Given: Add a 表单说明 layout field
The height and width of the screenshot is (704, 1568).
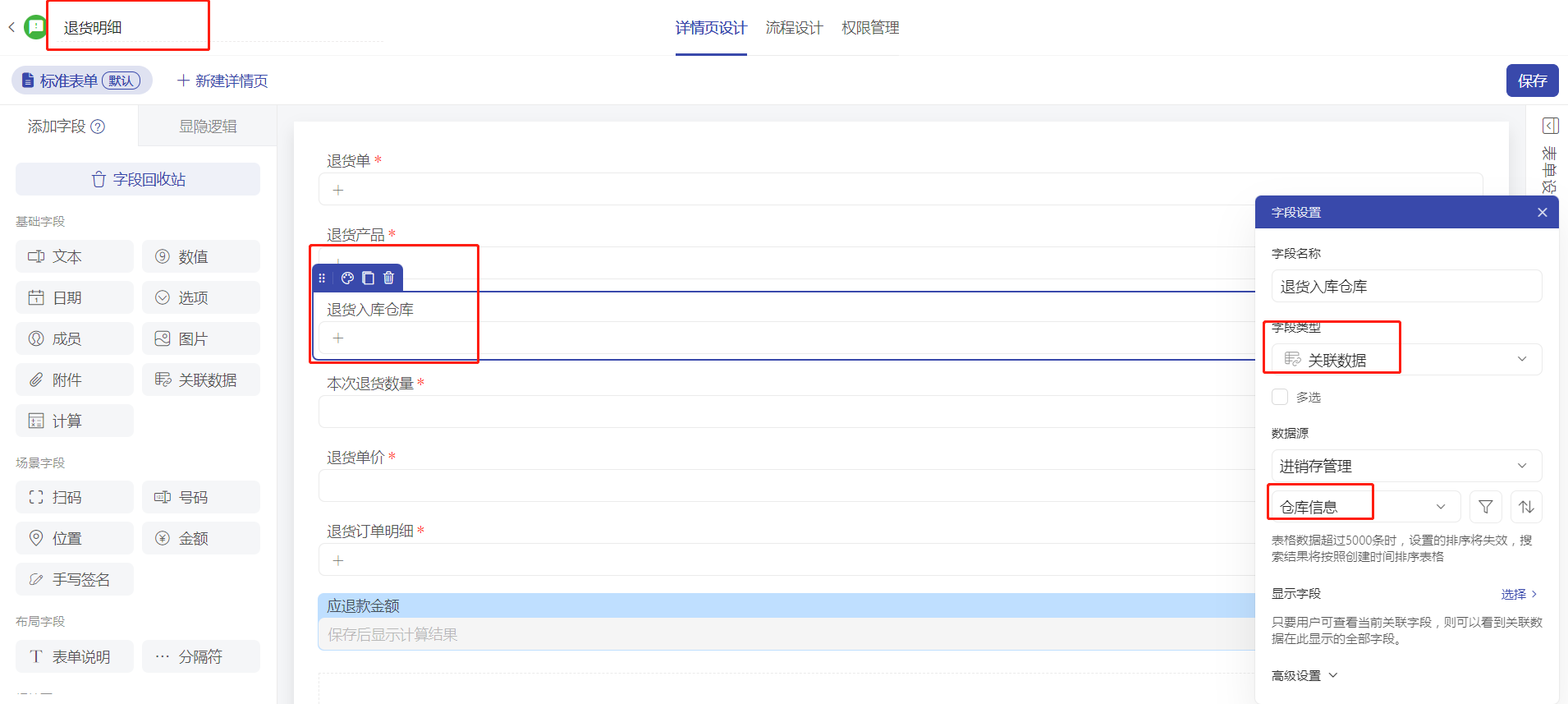Looking at the screenshot, I should click(x=75, y=656).
